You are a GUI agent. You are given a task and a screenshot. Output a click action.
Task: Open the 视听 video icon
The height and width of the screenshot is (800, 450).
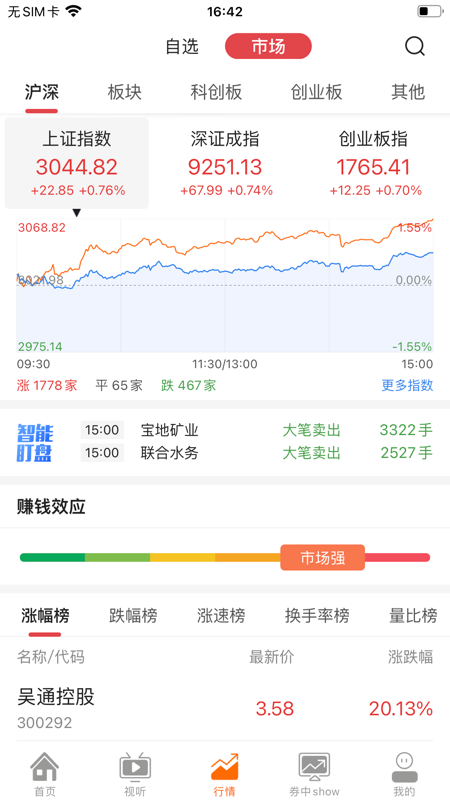(135, 766)
